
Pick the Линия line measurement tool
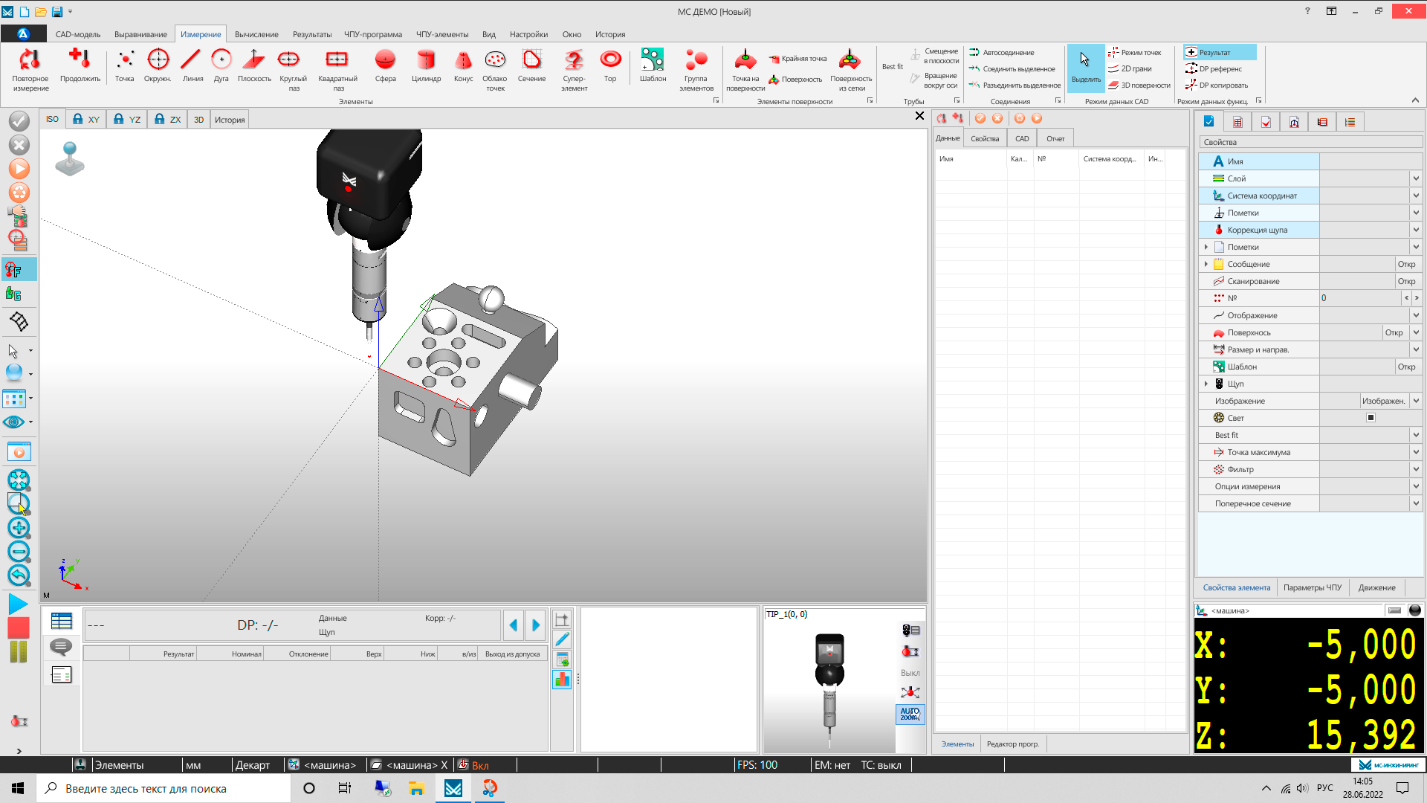pyautogui.click(x=191, y=65)
